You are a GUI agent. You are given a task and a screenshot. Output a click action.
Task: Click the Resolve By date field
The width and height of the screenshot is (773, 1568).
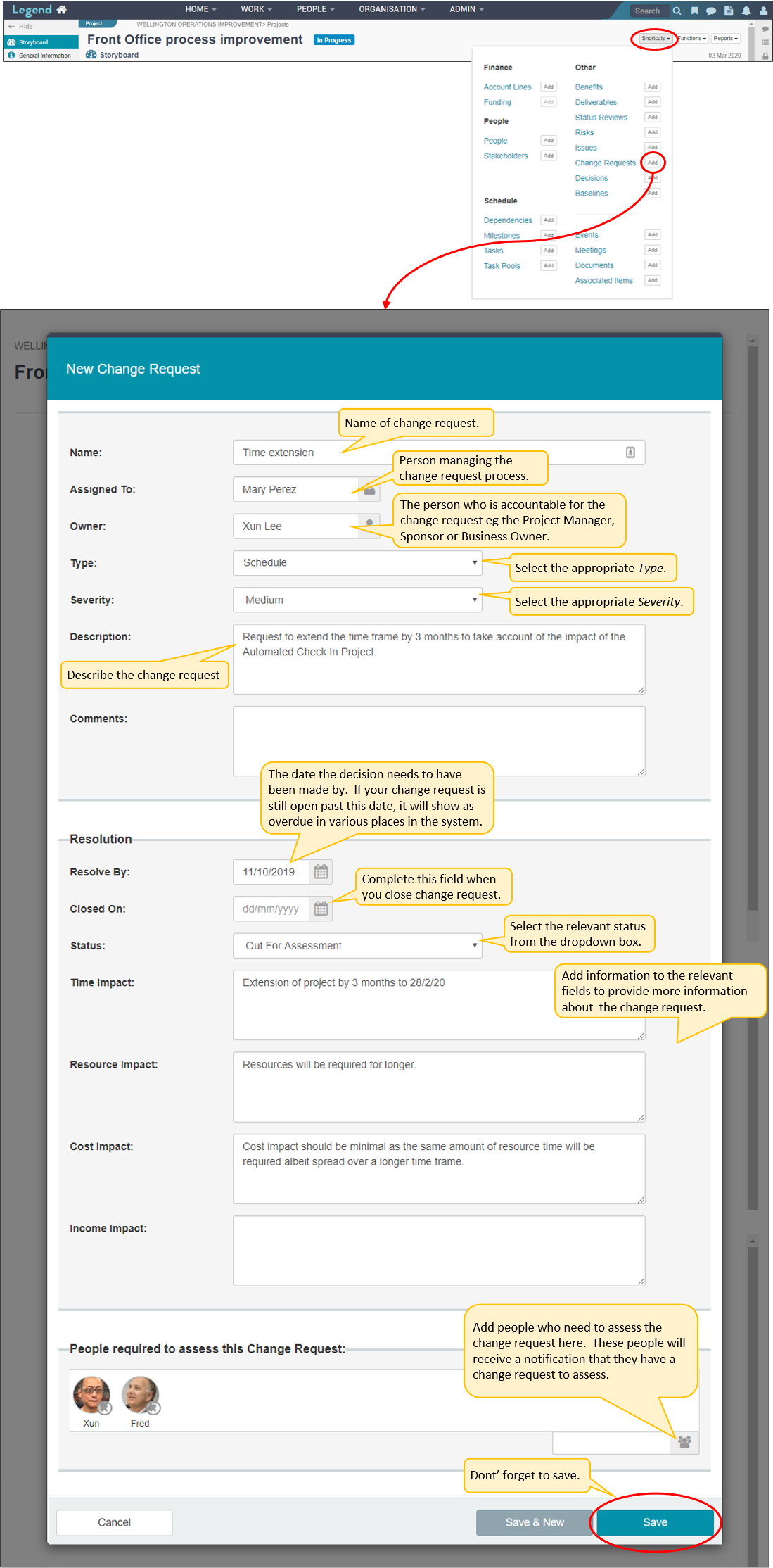[271, 872]
